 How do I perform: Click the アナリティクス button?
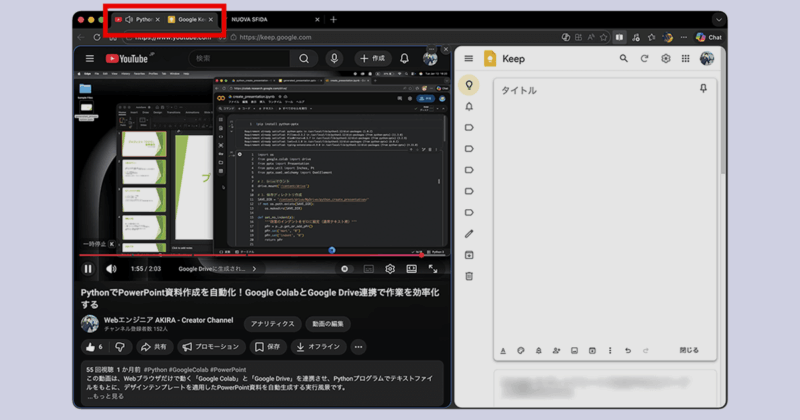tap(272, 324)
